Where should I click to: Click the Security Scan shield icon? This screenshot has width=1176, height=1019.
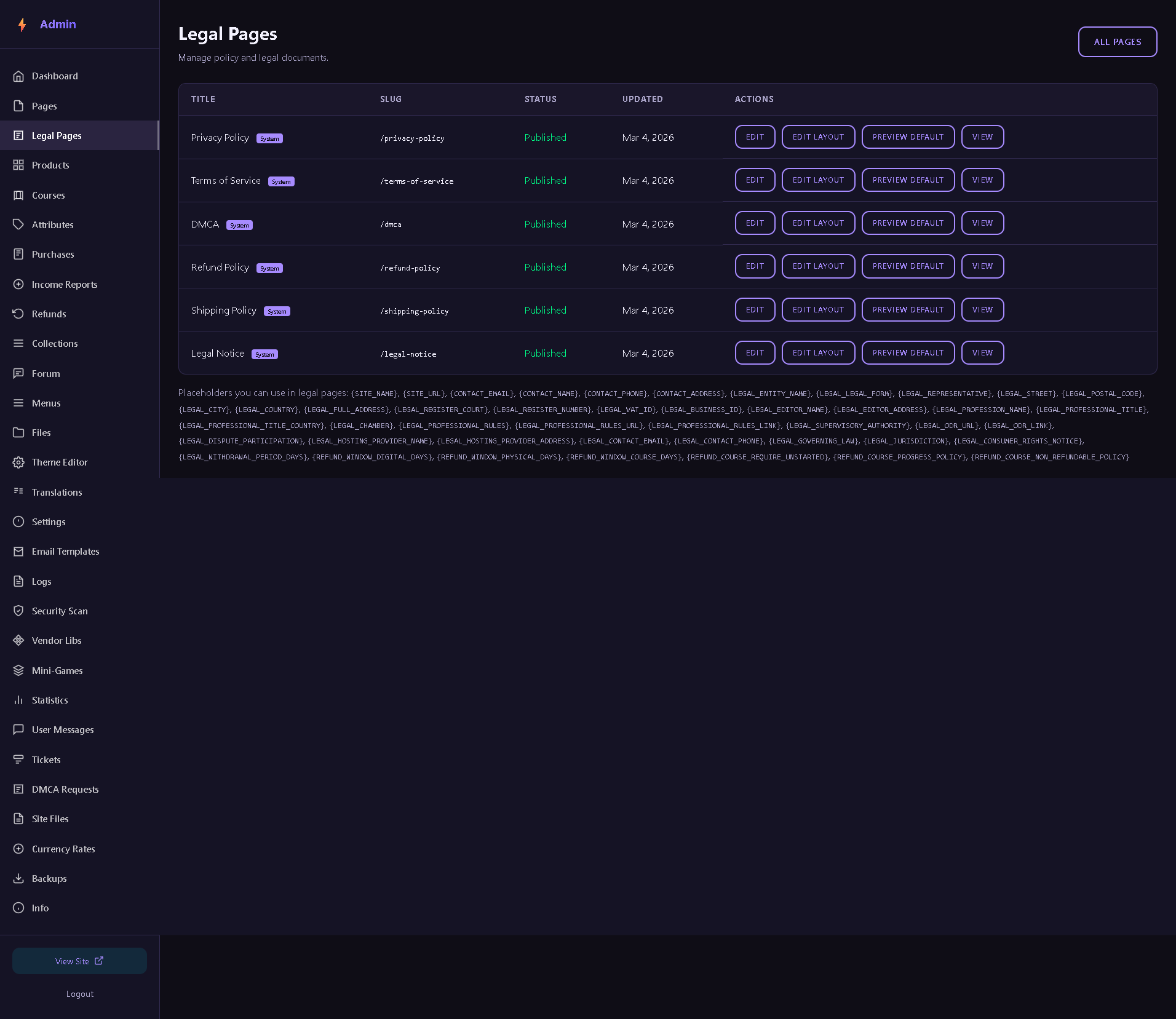click(x=18, y=611)
